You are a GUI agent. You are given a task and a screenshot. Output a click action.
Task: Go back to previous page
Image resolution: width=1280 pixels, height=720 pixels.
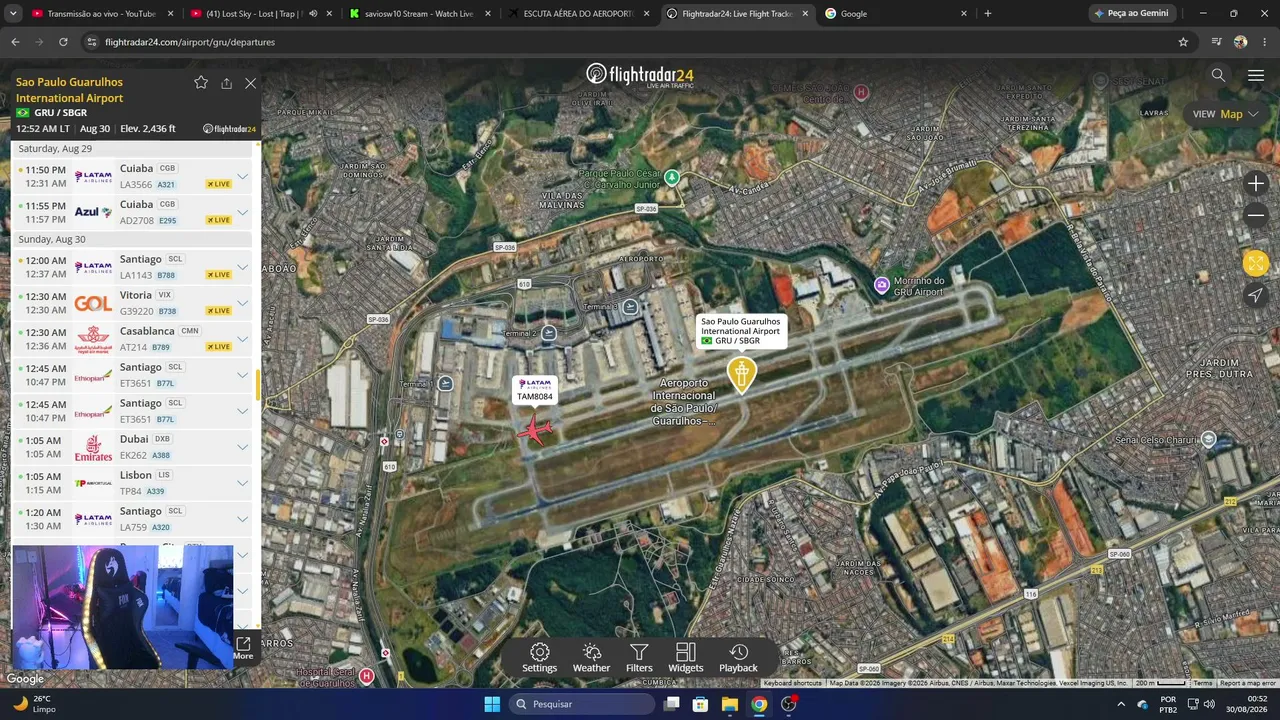pos(15,42)
